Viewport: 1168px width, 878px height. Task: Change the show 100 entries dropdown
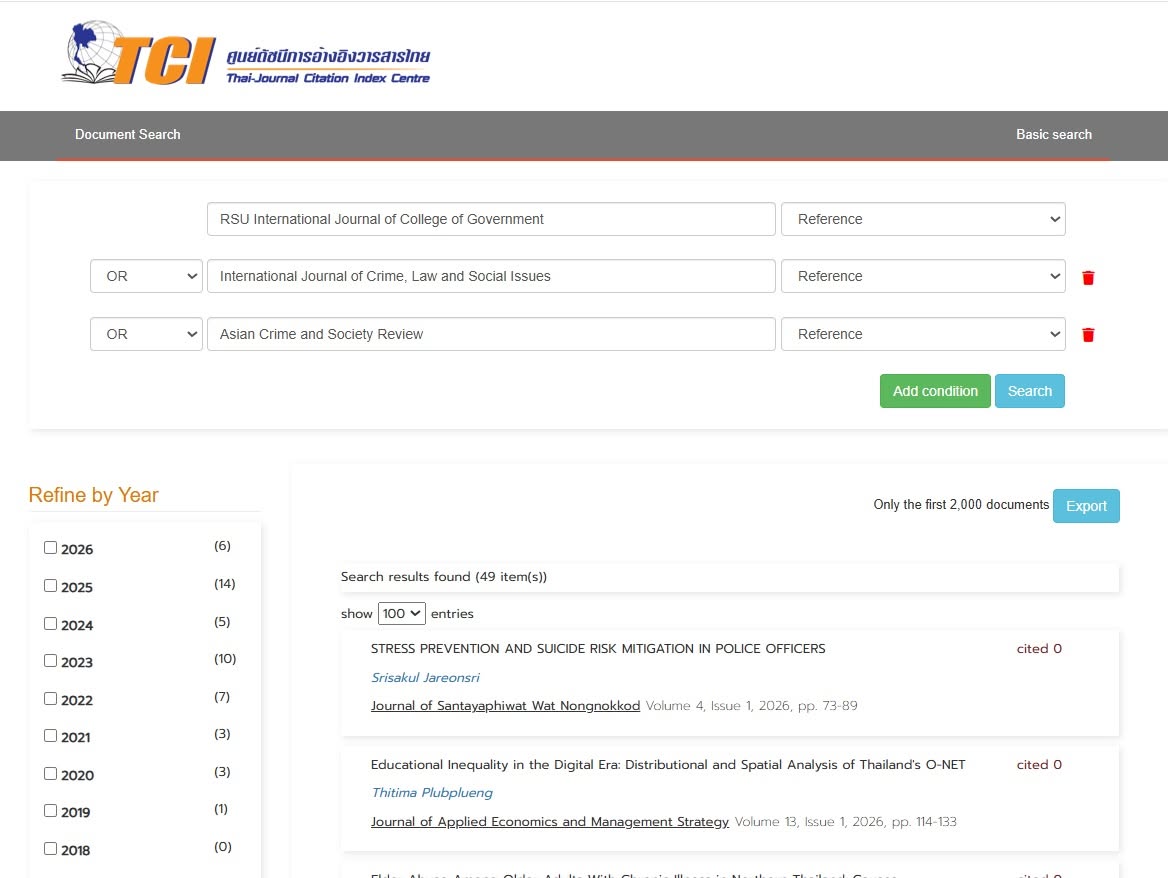[402, 614]
